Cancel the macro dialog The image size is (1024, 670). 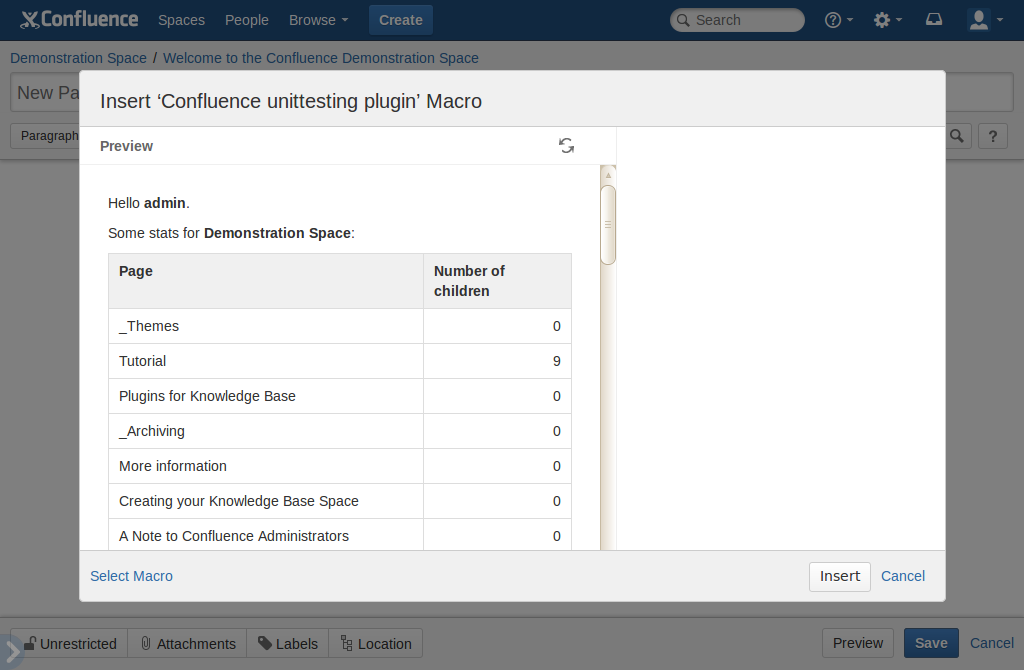[x=902, y=576]
